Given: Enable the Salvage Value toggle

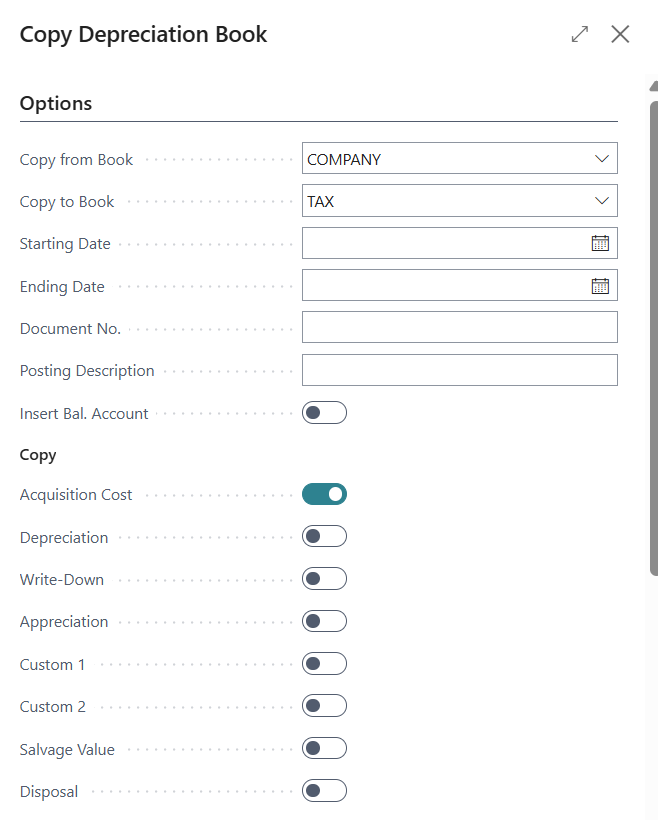Looking at the screenshot, I should coord(324,748).
